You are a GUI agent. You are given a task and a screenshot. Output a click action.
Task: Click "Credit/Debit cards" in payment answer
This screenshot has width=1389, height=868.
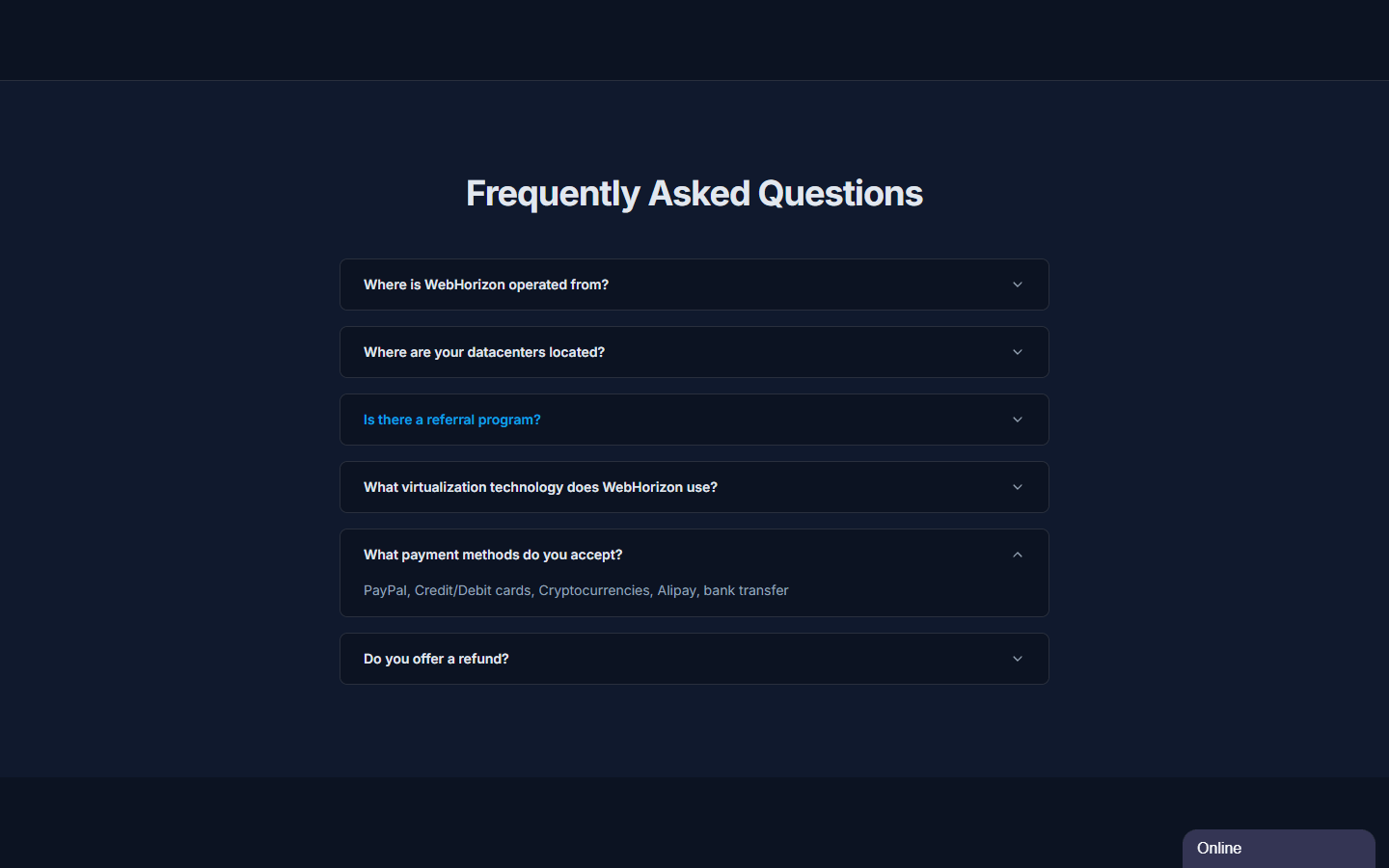click(473, 590)
